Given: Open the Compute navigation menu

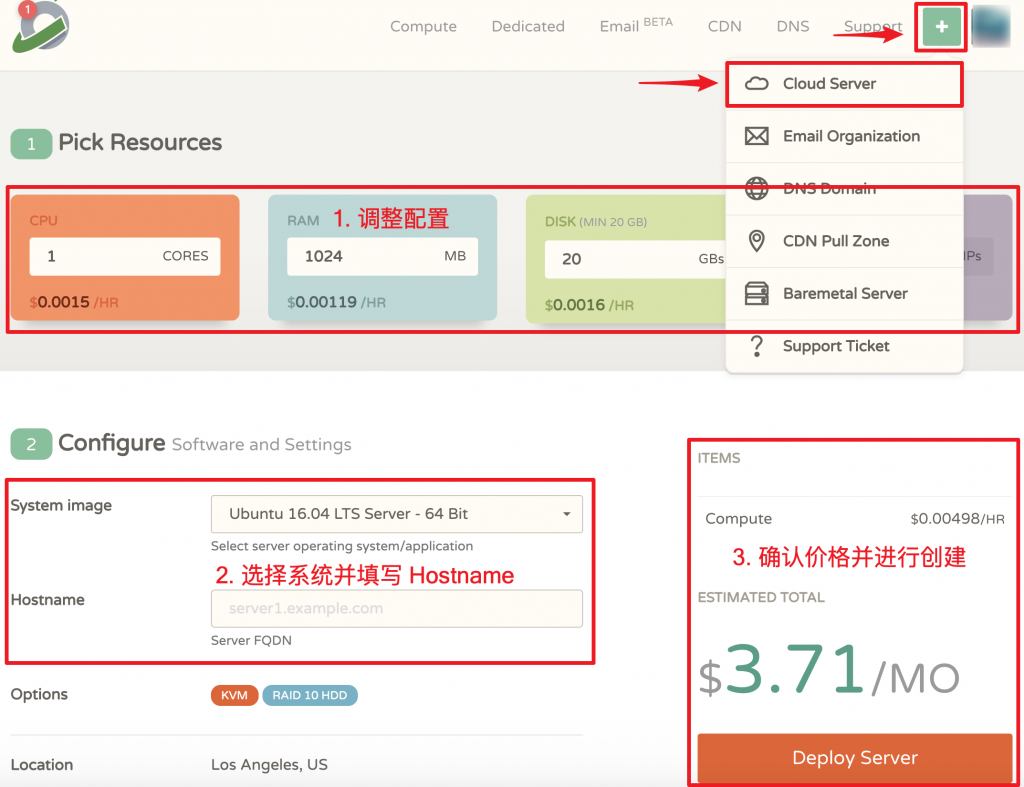Looking at the screenshot, I should 423,26.
